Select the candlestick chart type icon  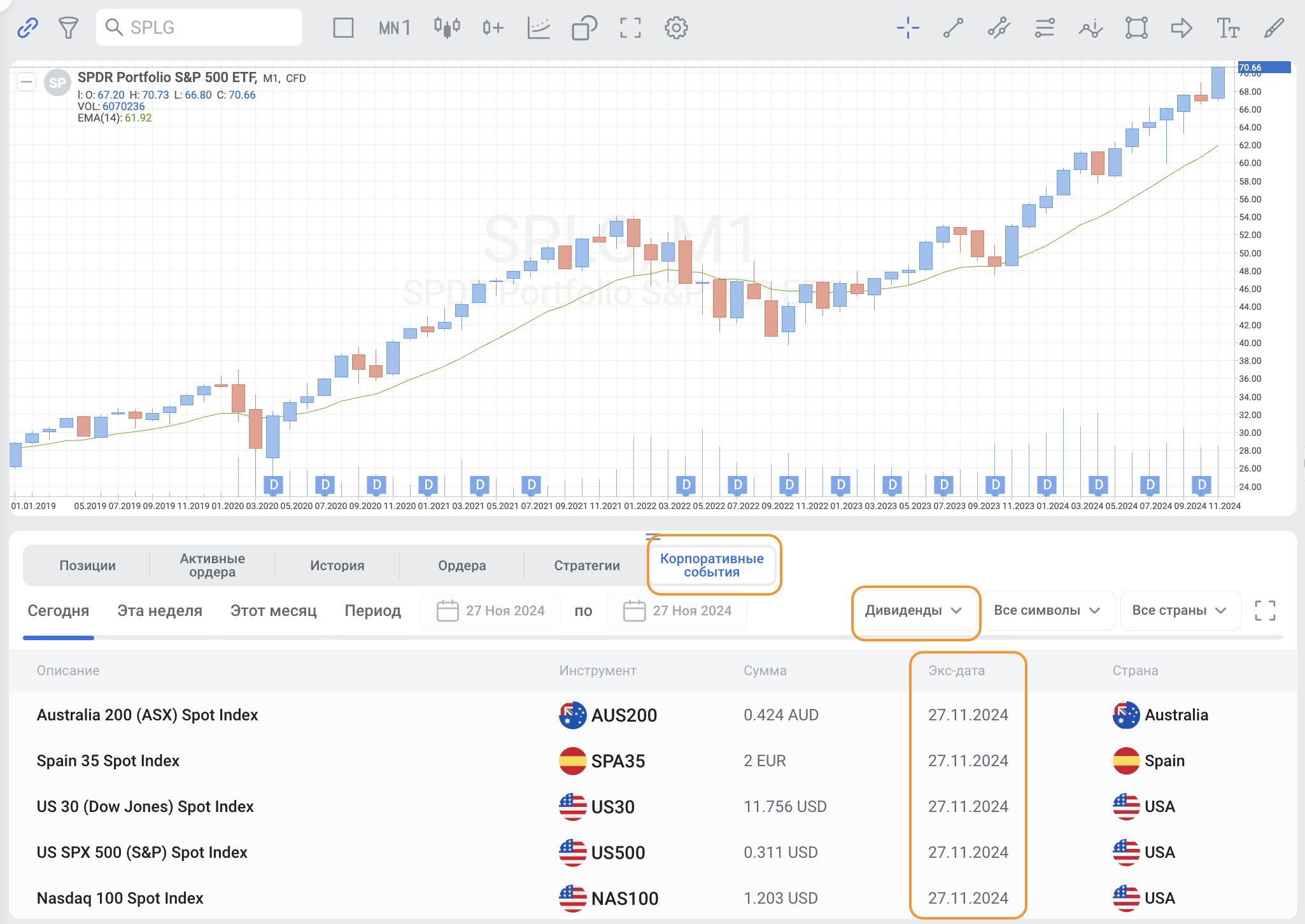click(447, 27)
